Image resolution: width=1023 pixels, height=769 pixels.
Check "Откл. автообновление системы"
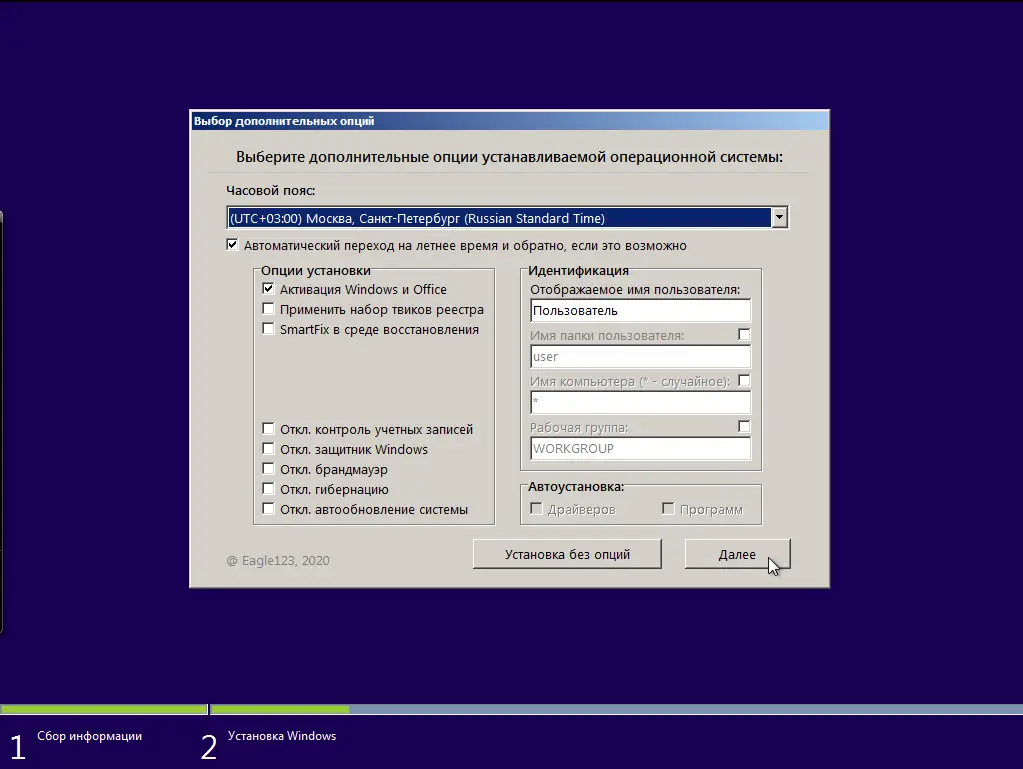(268, 509)
